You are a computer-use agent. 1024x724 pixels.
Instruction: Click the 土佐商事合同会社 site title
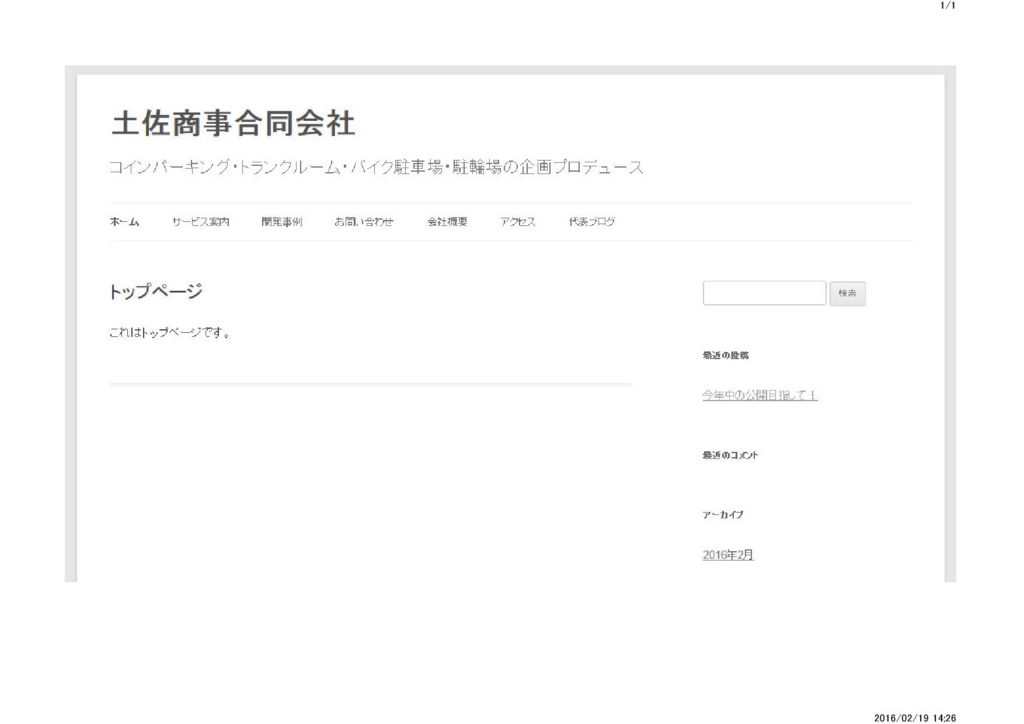(233, 124)
